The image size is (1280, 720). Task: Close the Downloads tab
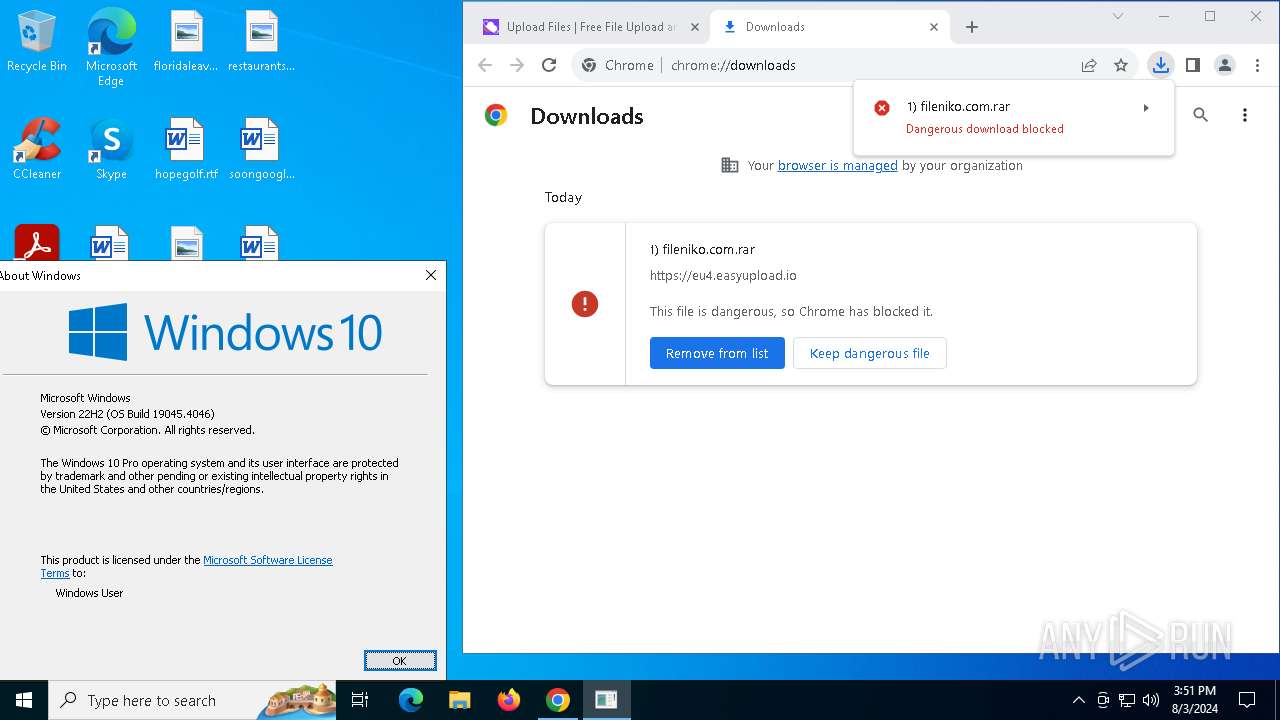pyautogui.click(x=934, y=27)
